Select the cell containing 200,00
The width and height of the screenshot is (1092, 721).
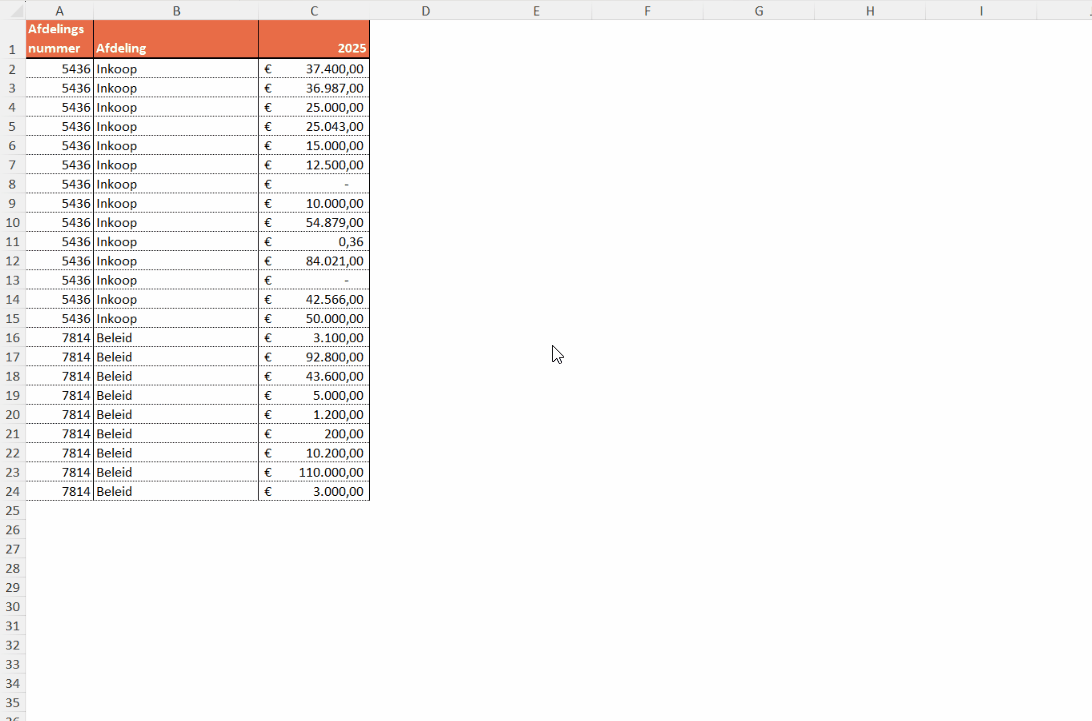click(x=314, y=433)
